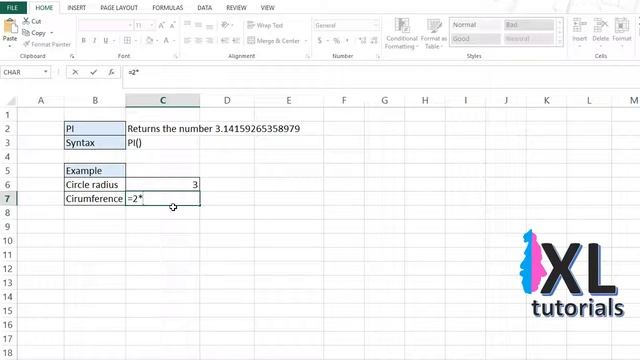Open the Merge & Center dropdown arrow

(306, 40)
